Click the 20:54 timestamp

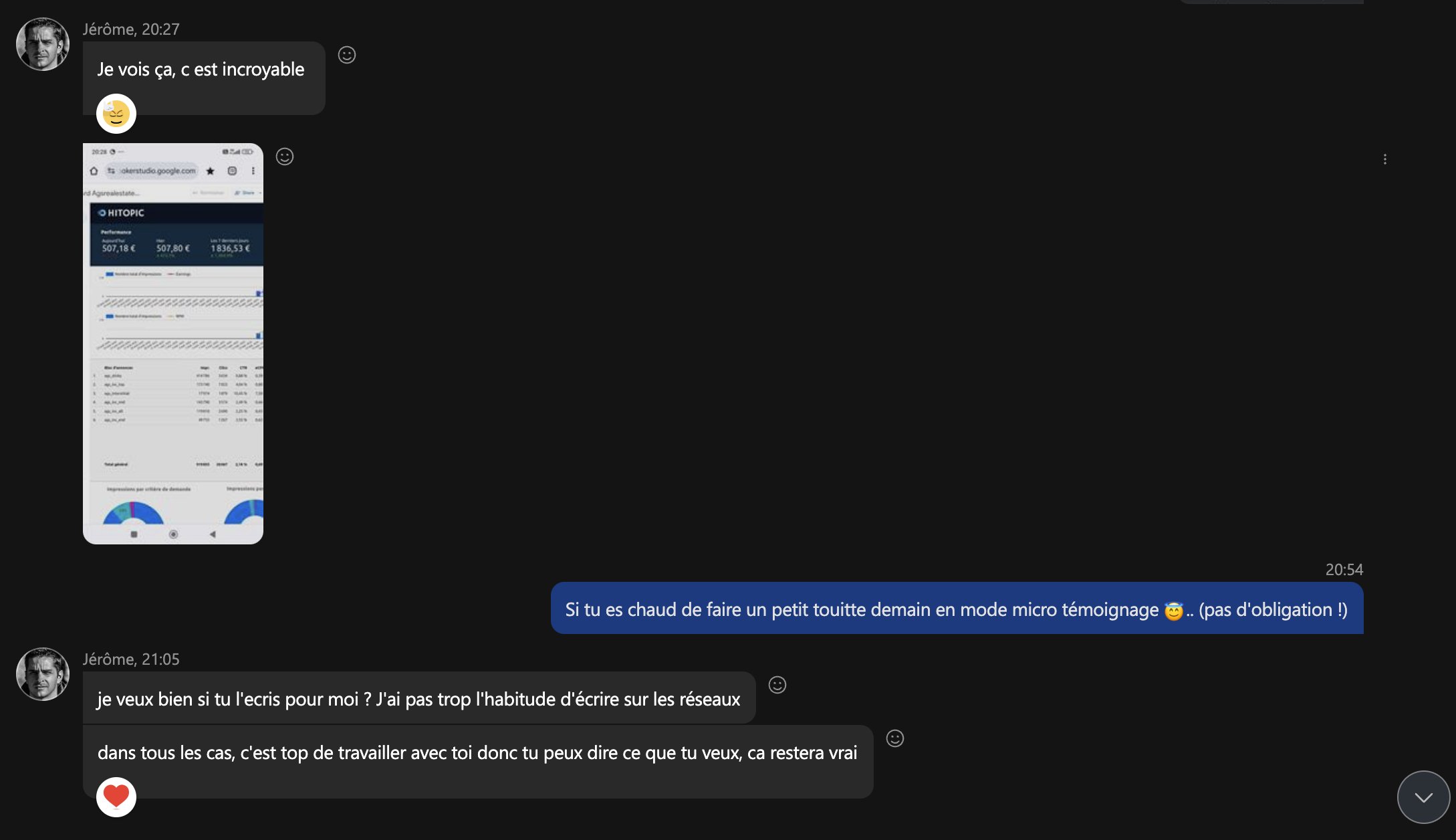1344,570
